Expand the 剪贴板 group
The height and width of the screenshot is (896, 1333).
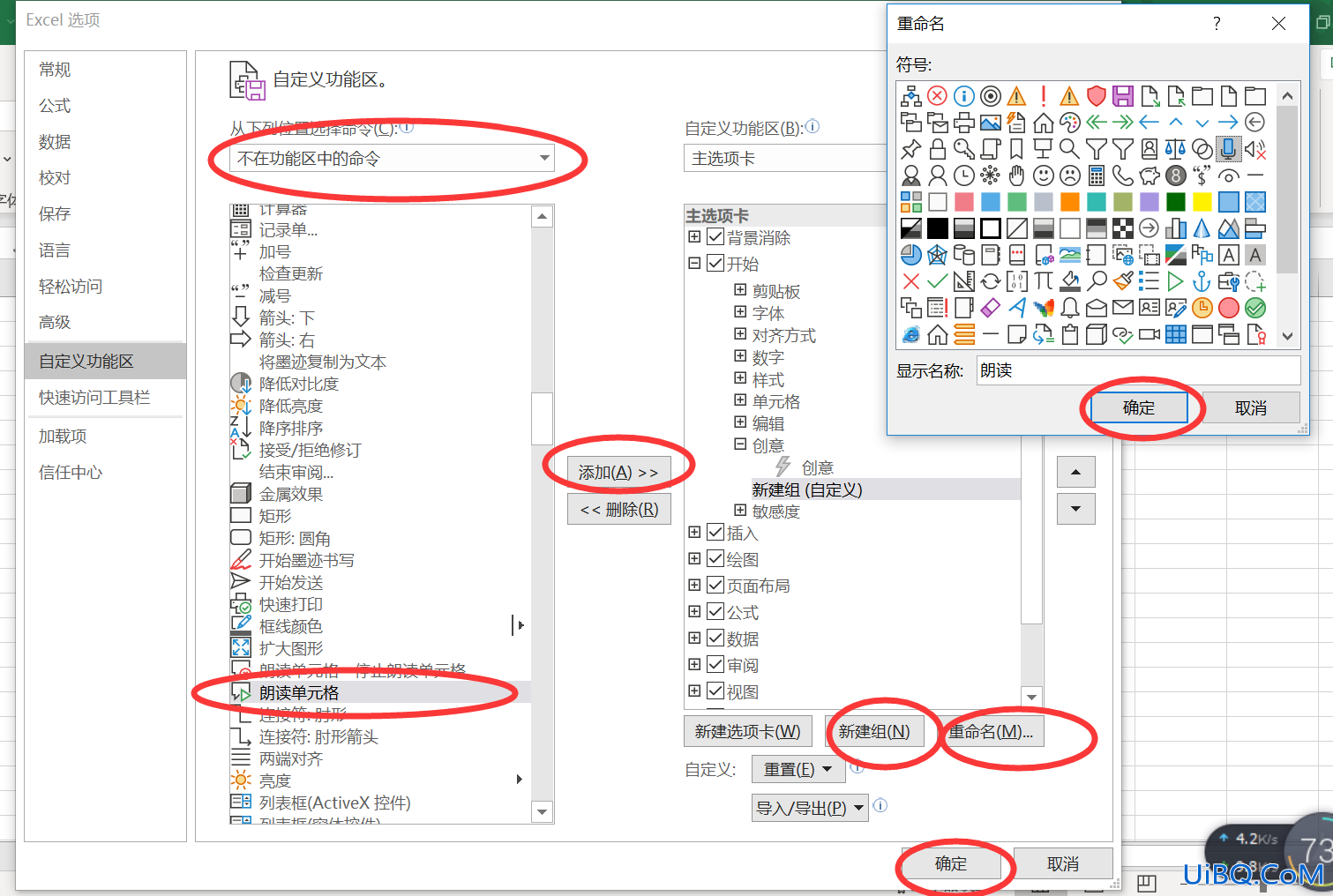tap(740, 289)
